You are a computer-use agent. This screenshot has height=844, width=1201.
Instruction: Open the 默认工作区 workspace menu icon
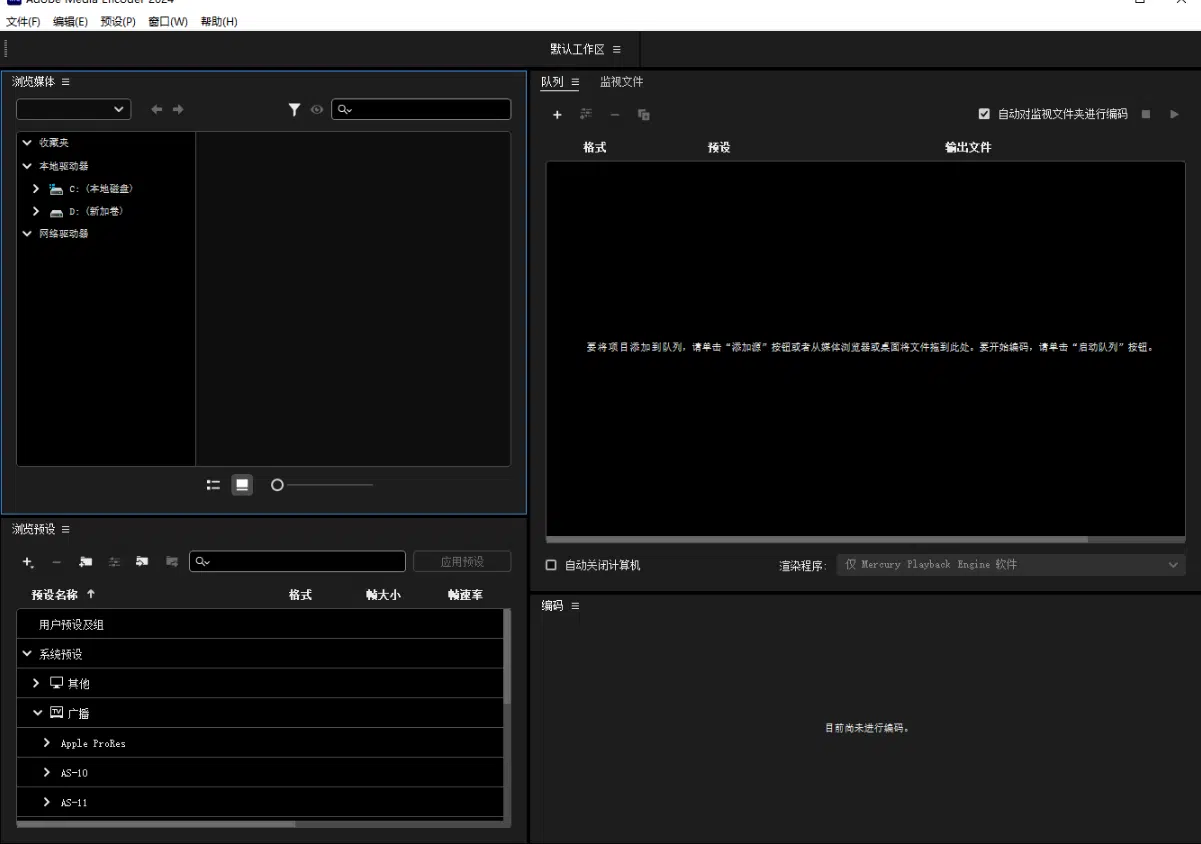point(617,49)
